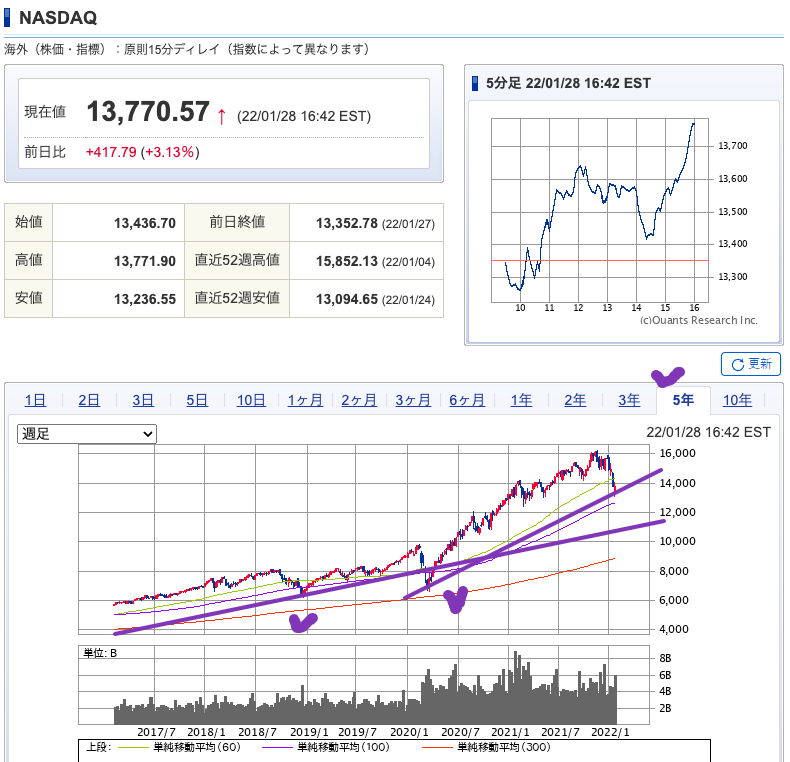The image size is (790, 762).
Task: Click the 52-week high value 15,852.13
Action: coord(347,261)
